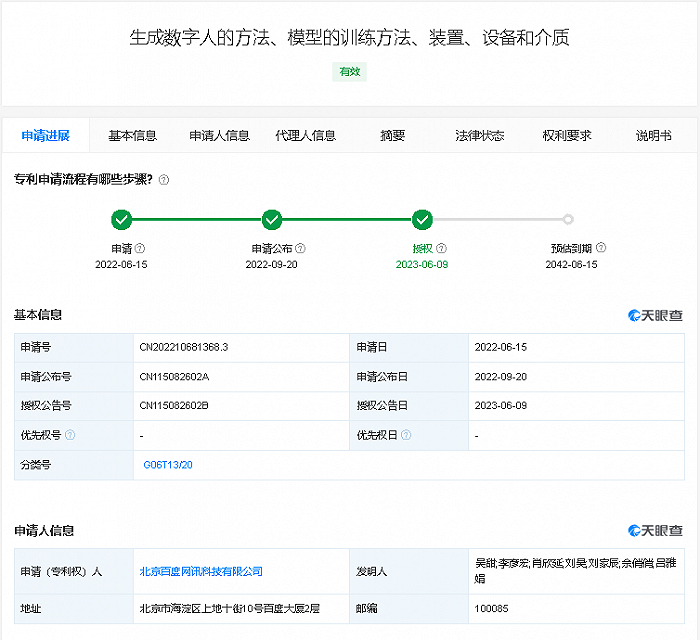Select publication number CN115082602A
The width and height of the screenshot is (700, 640).
tap(174, 377)
